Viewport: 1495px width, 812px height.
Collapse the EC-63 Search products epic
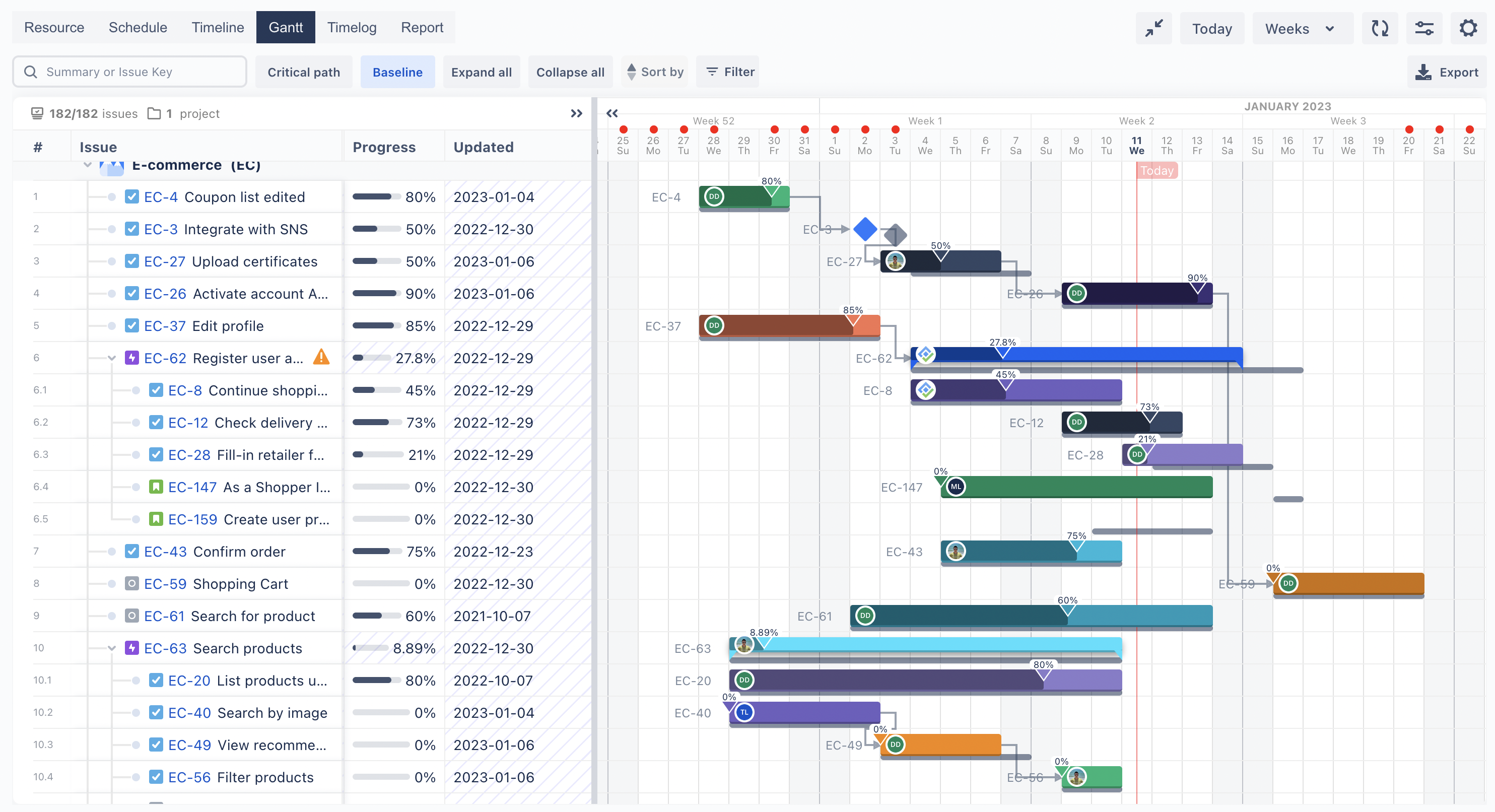[111, 648]
